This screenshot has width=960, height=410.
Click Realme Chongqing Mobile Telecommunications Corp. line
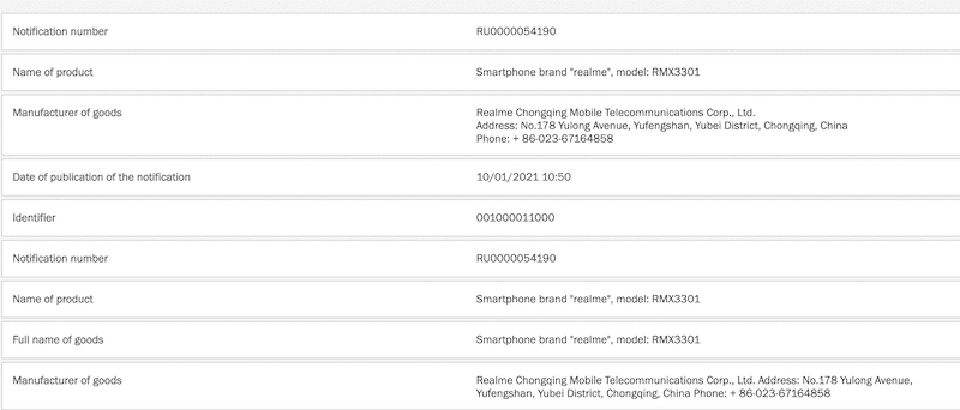click(615, 113)
